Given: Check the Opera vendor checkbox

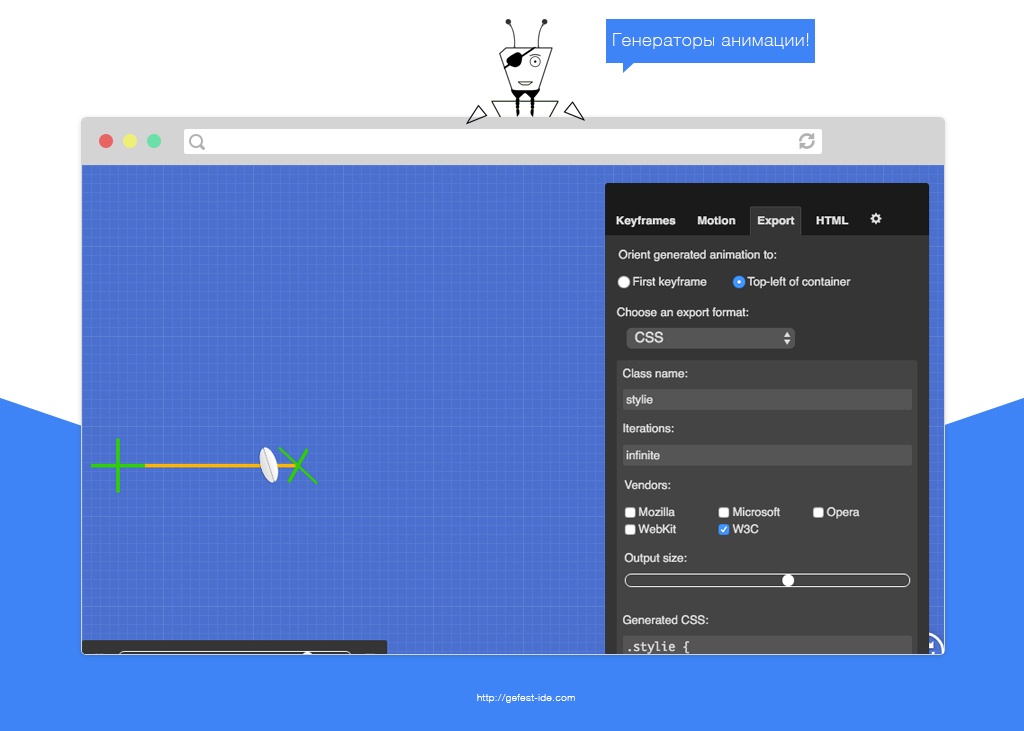Looking at the screenshot, I should (x=817, y=511).
